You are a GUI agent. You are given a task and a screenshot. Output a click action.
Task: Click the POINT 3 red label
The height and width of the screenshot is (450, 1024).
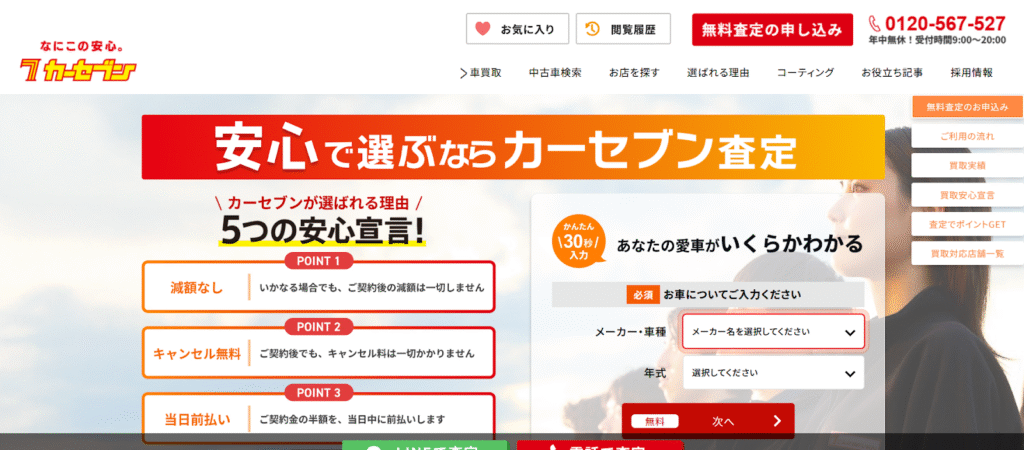point(319,393)
